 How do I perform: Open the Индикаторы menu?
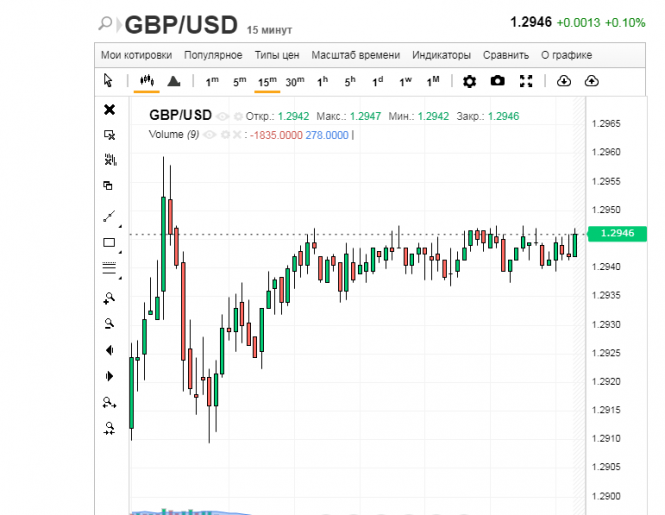pyautogui.click(x=441, y=55)
